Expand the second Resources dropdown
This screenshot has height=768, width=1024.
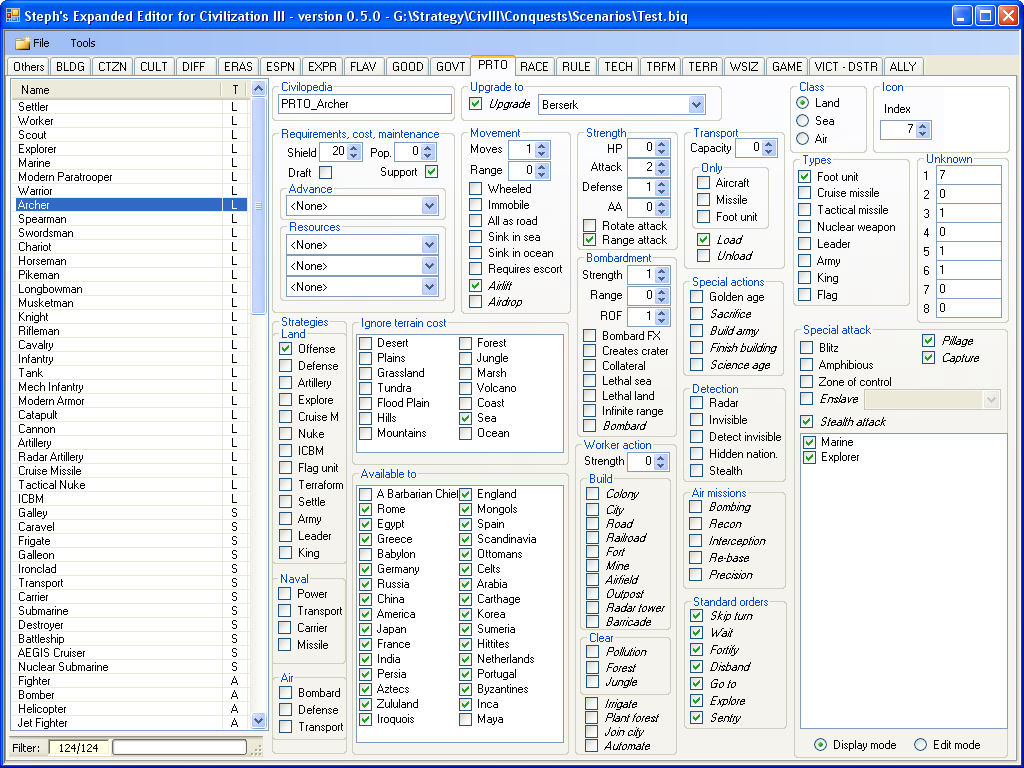point(429,266)
